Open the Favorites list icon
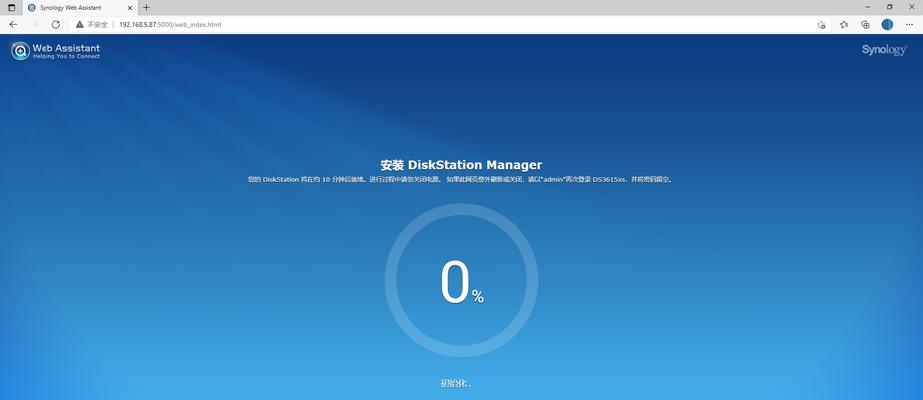Screen dimensions: 923x400 844,25
